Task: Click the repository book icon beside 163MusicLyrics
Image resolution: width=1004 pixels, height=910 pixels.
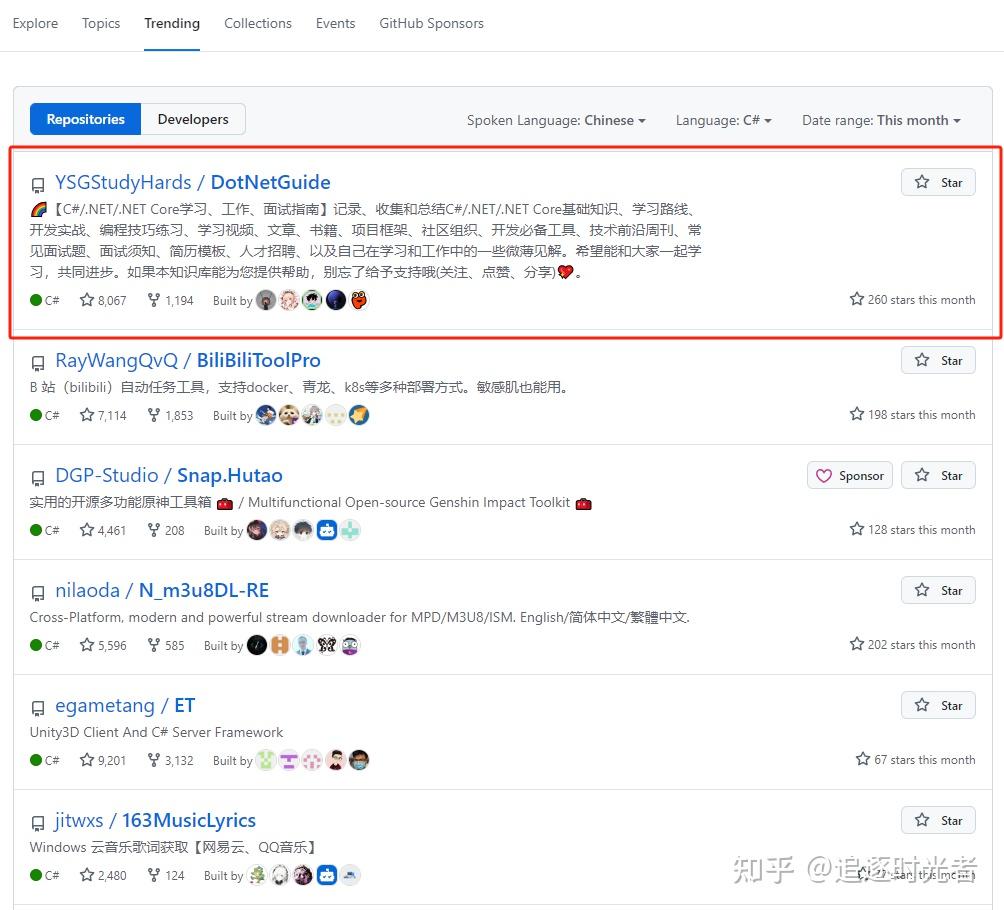Action: point(38,823)
